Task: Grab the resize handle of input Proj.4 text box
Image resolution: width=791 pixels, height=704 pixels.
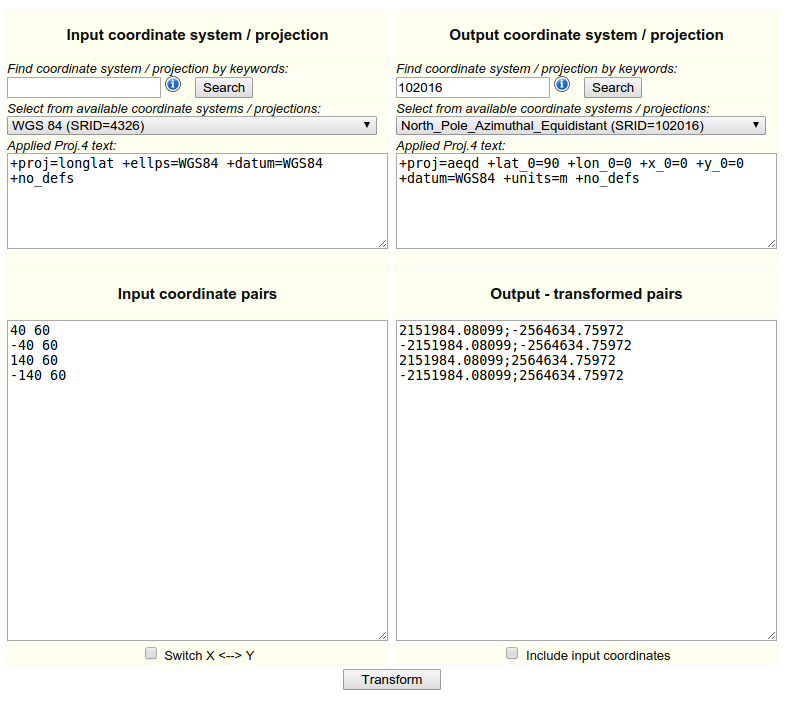Action: (x=382, y=243)
